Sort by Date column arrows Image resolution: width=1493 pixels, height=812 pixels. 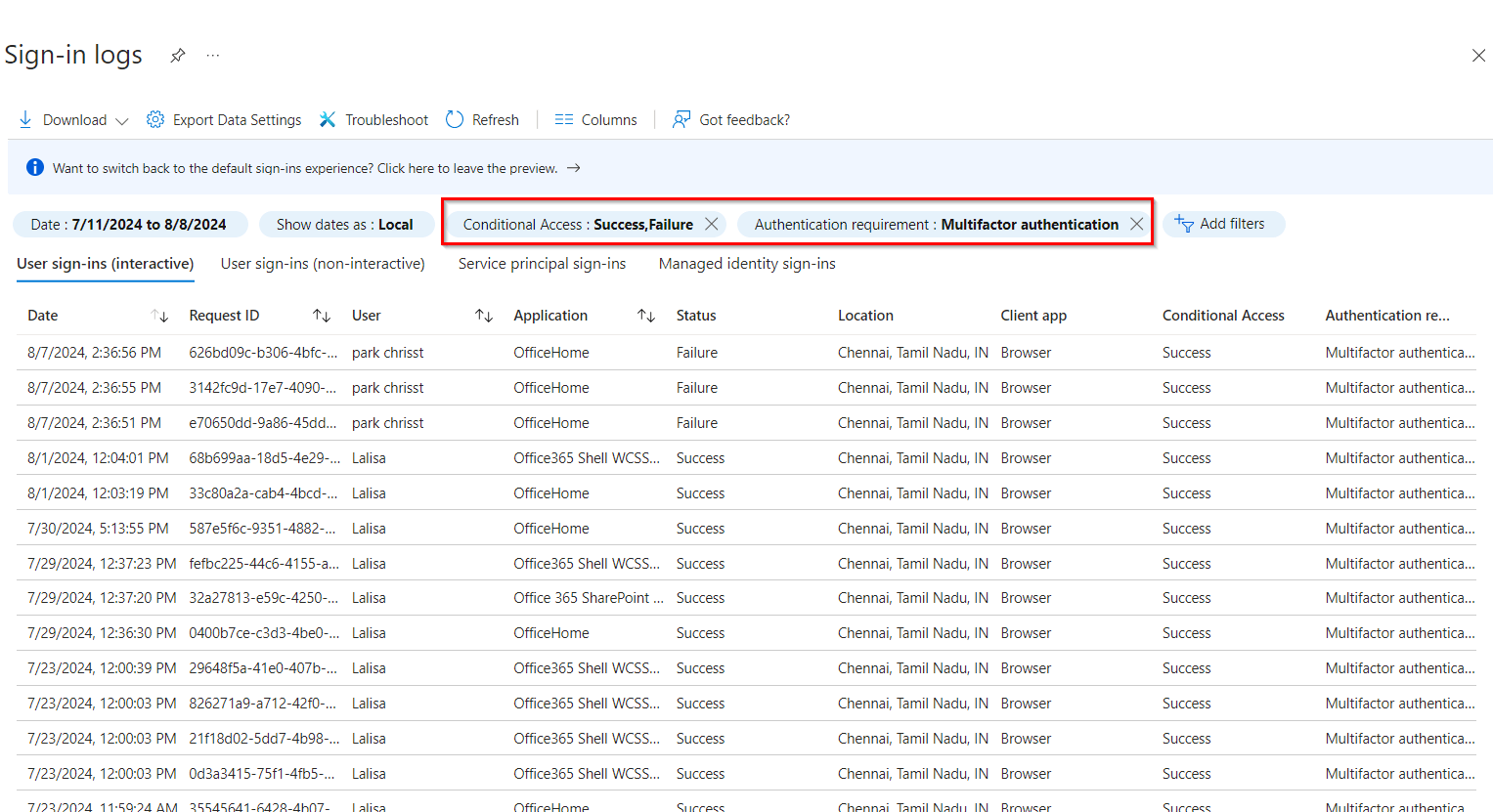click(160, 316)
